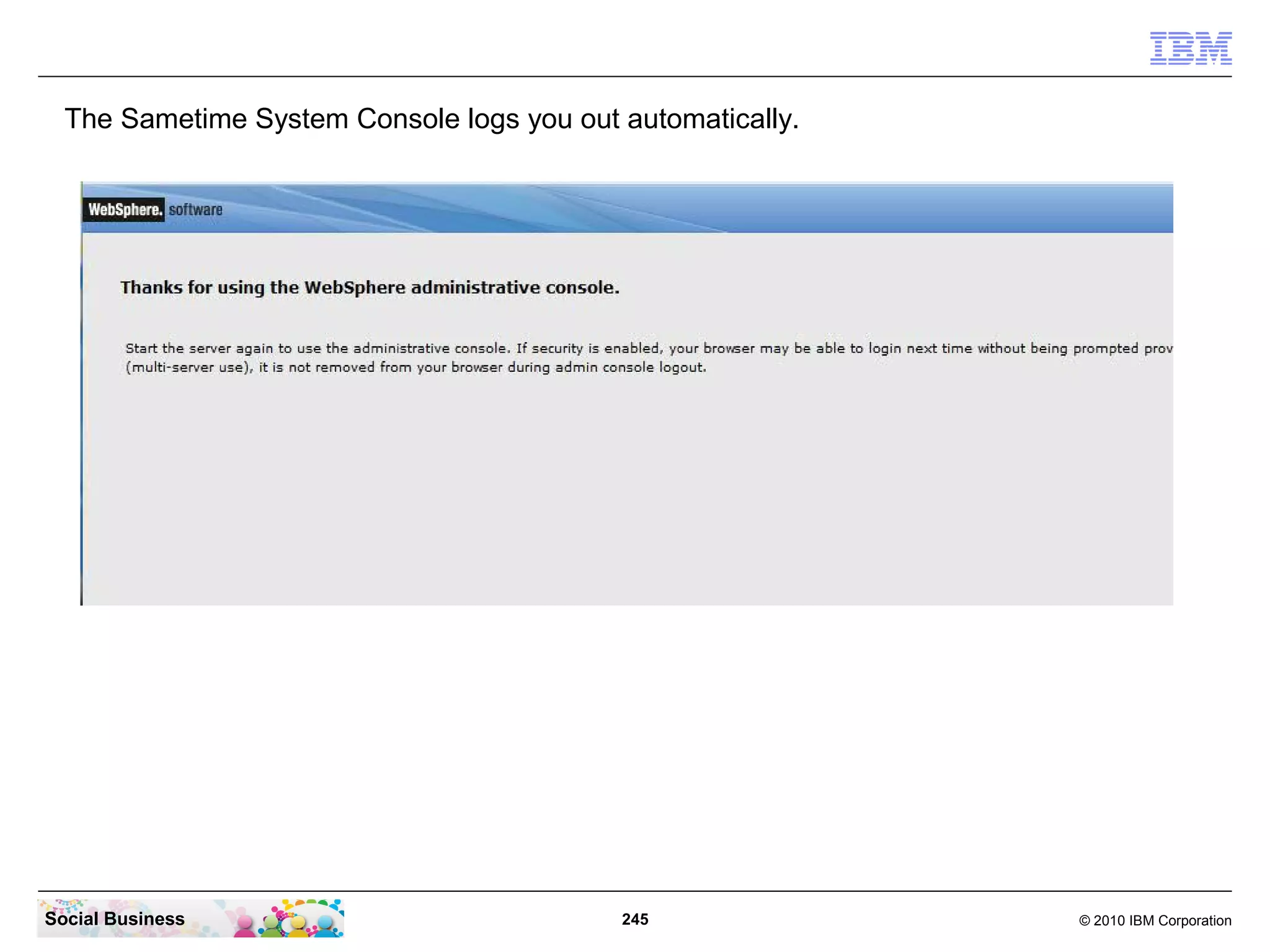Viewport: 1270px width, 952px height.
Task: Click the '(multi-server use), it is not removed' line
Action: (x=416, y=368)
